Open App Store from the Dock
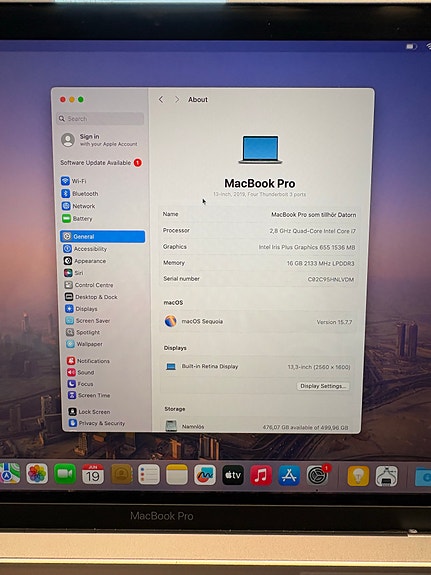This screenshot has width=431, height=575. point(289,475)
